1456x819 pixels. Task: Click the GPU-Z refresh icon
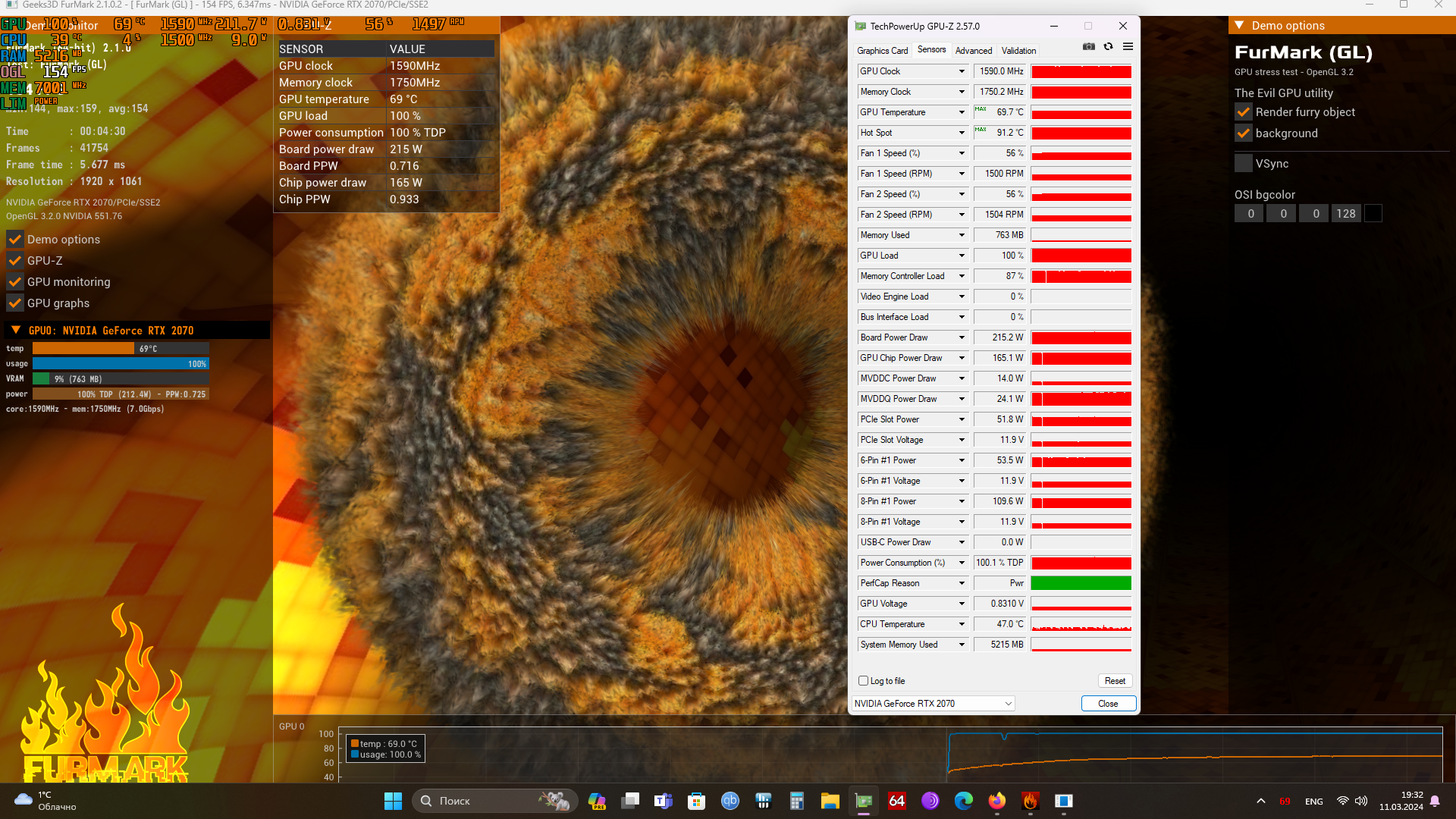coord(1108,47)
